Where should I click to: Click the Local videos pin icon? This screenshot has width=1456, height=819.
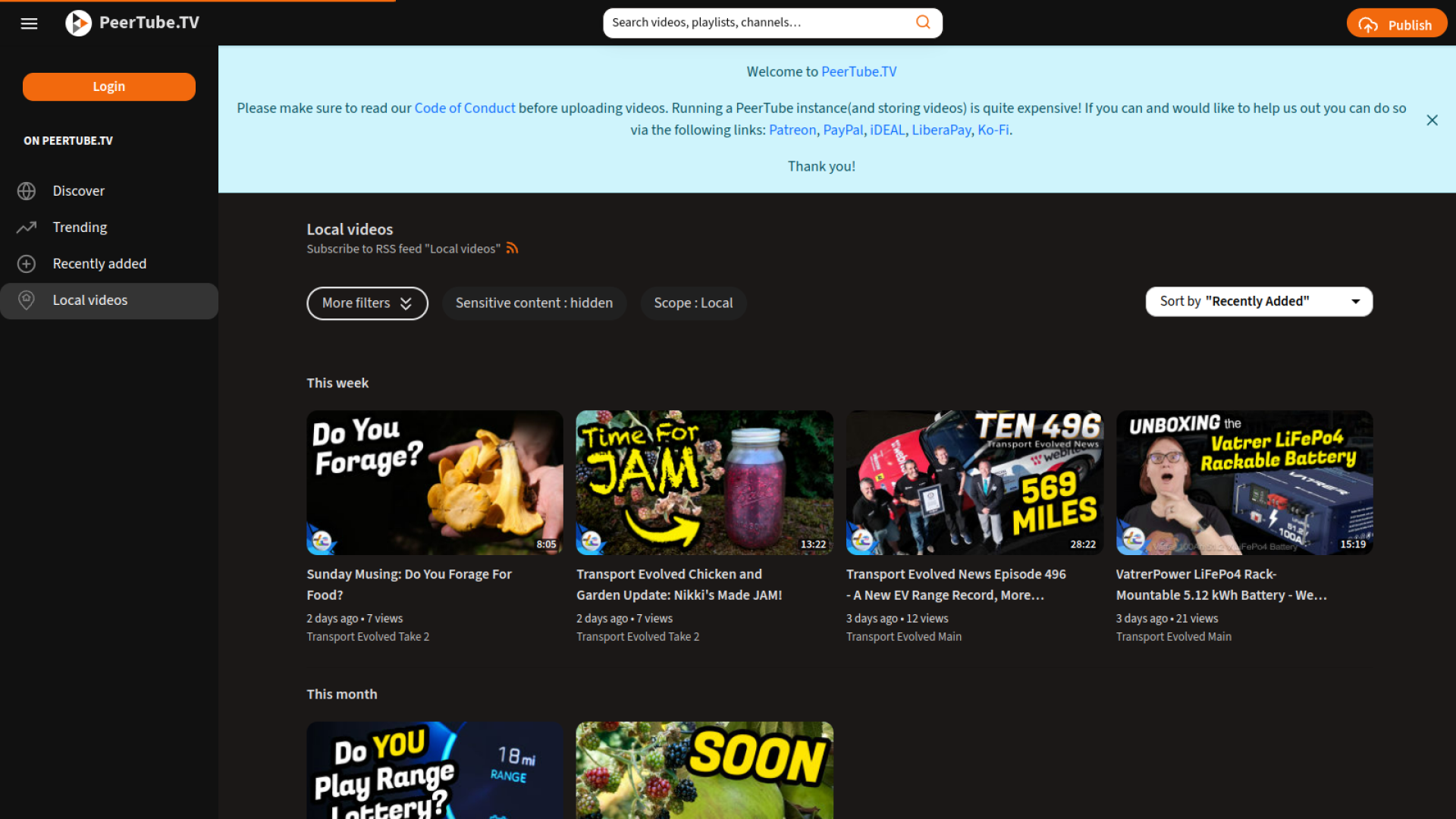tap(27, 300)
